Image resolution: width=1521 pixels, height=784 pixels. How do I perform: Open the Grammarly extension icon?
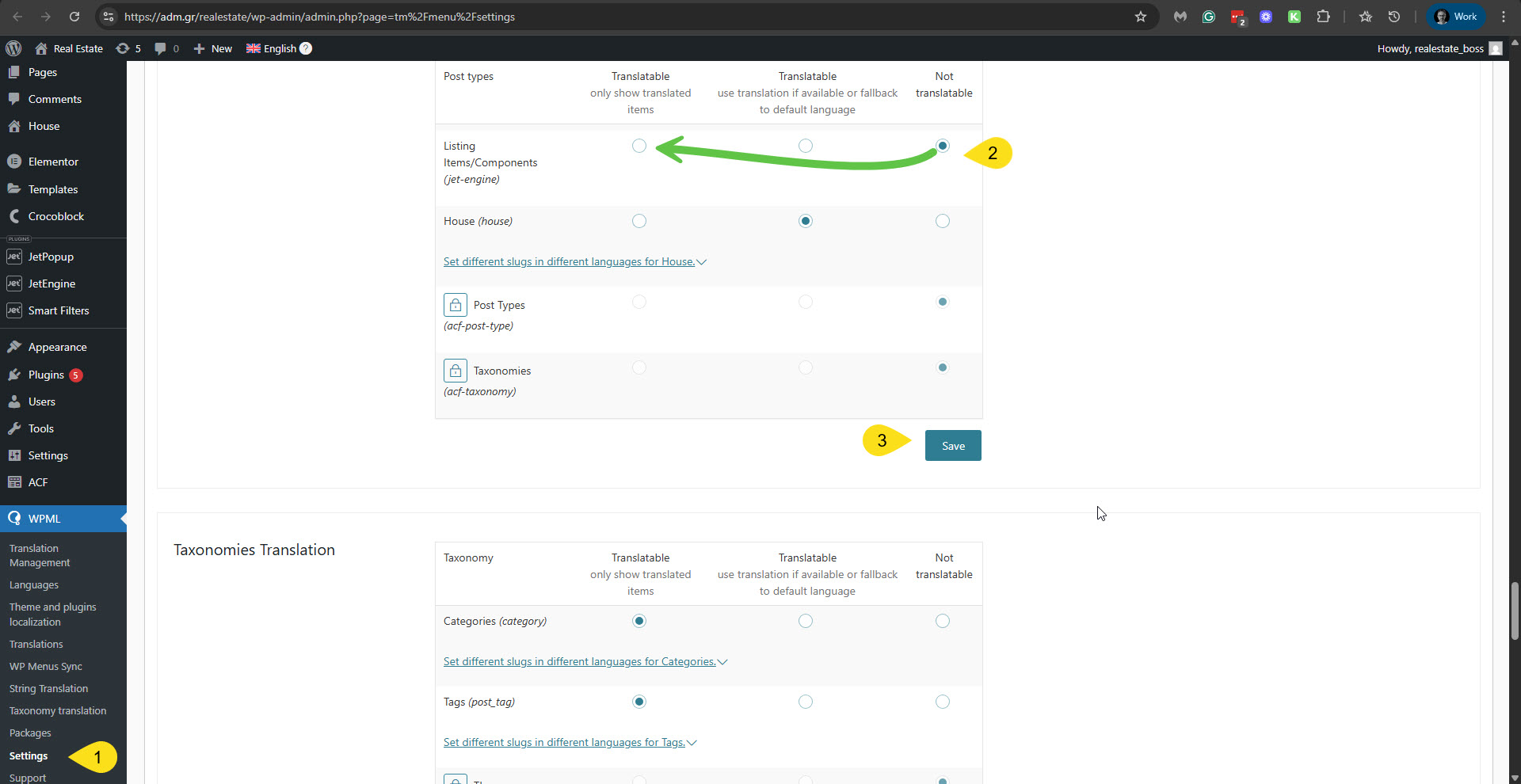tap(1209, 17)
